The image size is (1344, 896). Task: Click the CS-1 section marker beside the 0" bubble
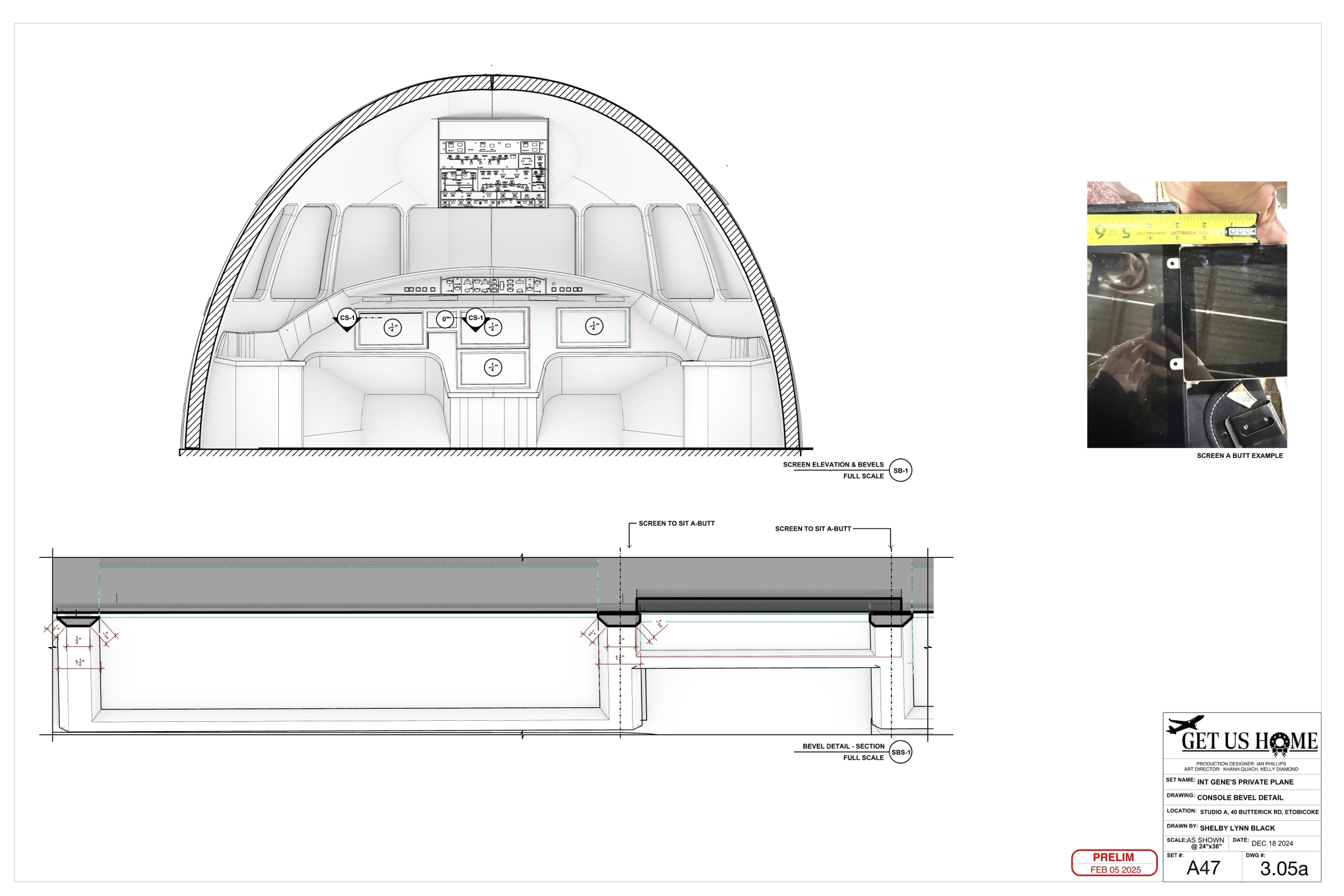[x=475, y=319]
